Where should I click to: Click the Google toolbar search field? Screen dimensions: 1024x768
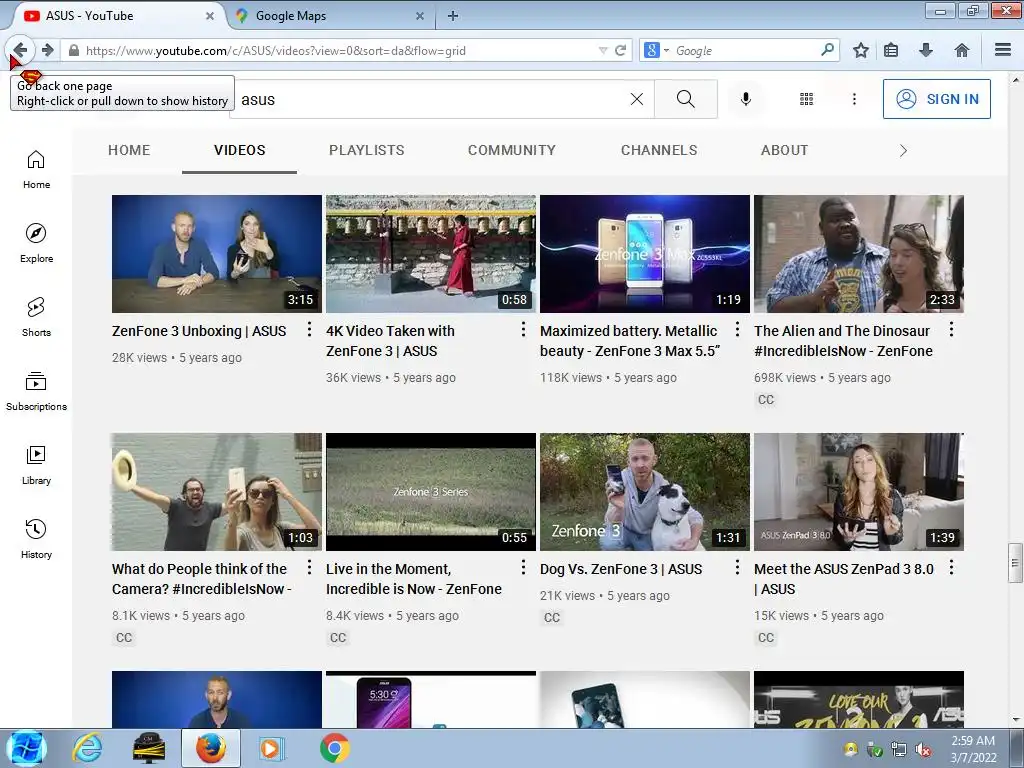[744, 50]
